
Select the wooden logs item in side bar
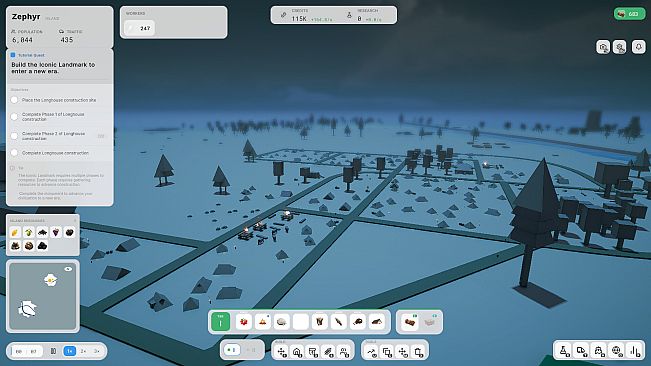410,322
